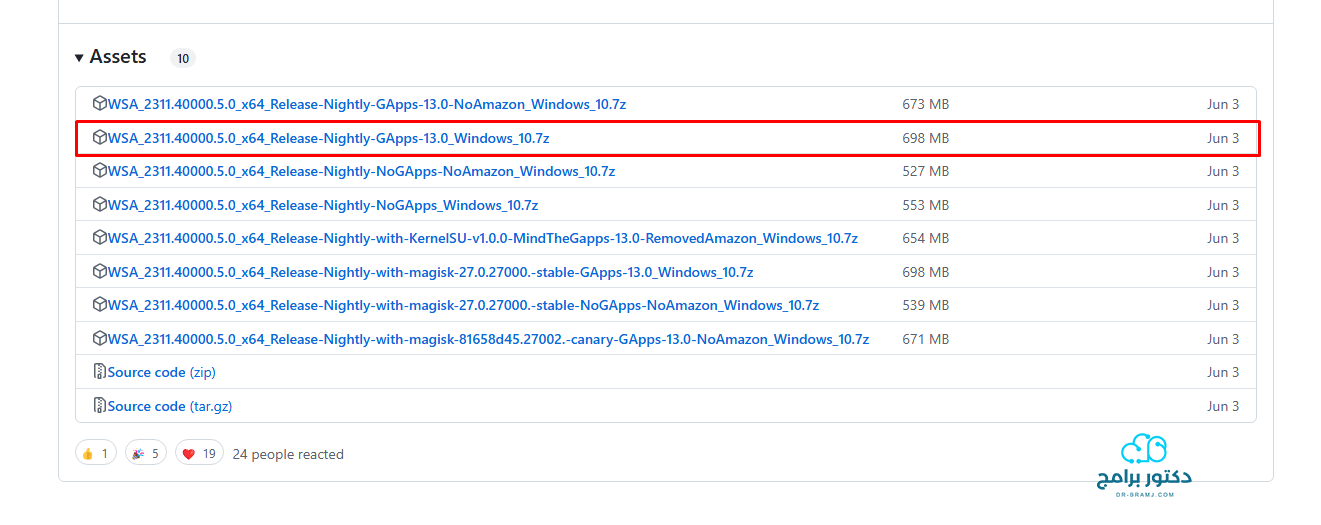Download WSA GApps-13.0_Windows_10.7z 698 MB file
This screenshot has height=525, width=1321.
tap(328, 138)
